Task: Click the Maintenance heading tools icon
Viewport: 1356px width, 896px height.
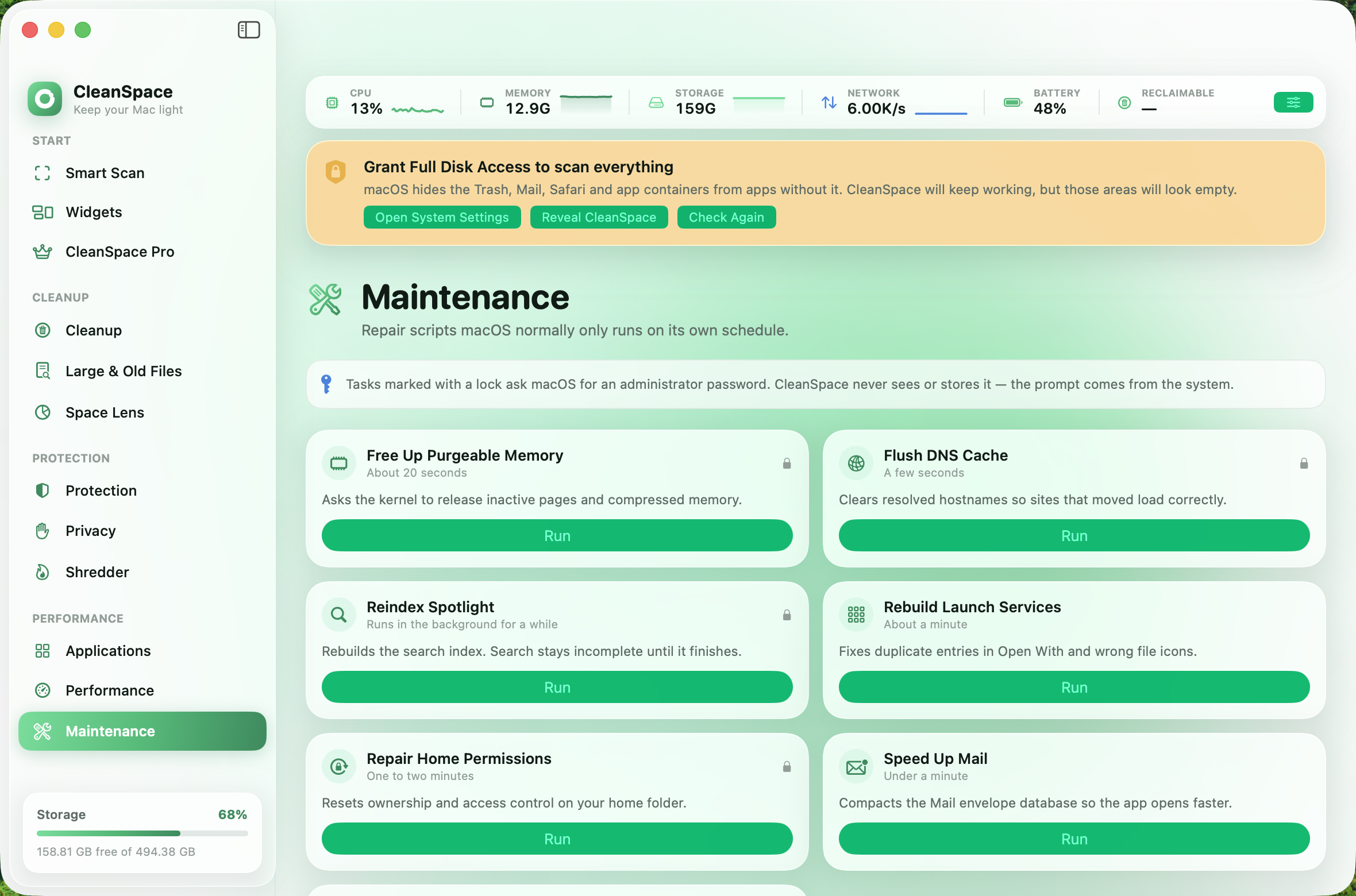Action: pyautogui.click(x=325, y=299)
